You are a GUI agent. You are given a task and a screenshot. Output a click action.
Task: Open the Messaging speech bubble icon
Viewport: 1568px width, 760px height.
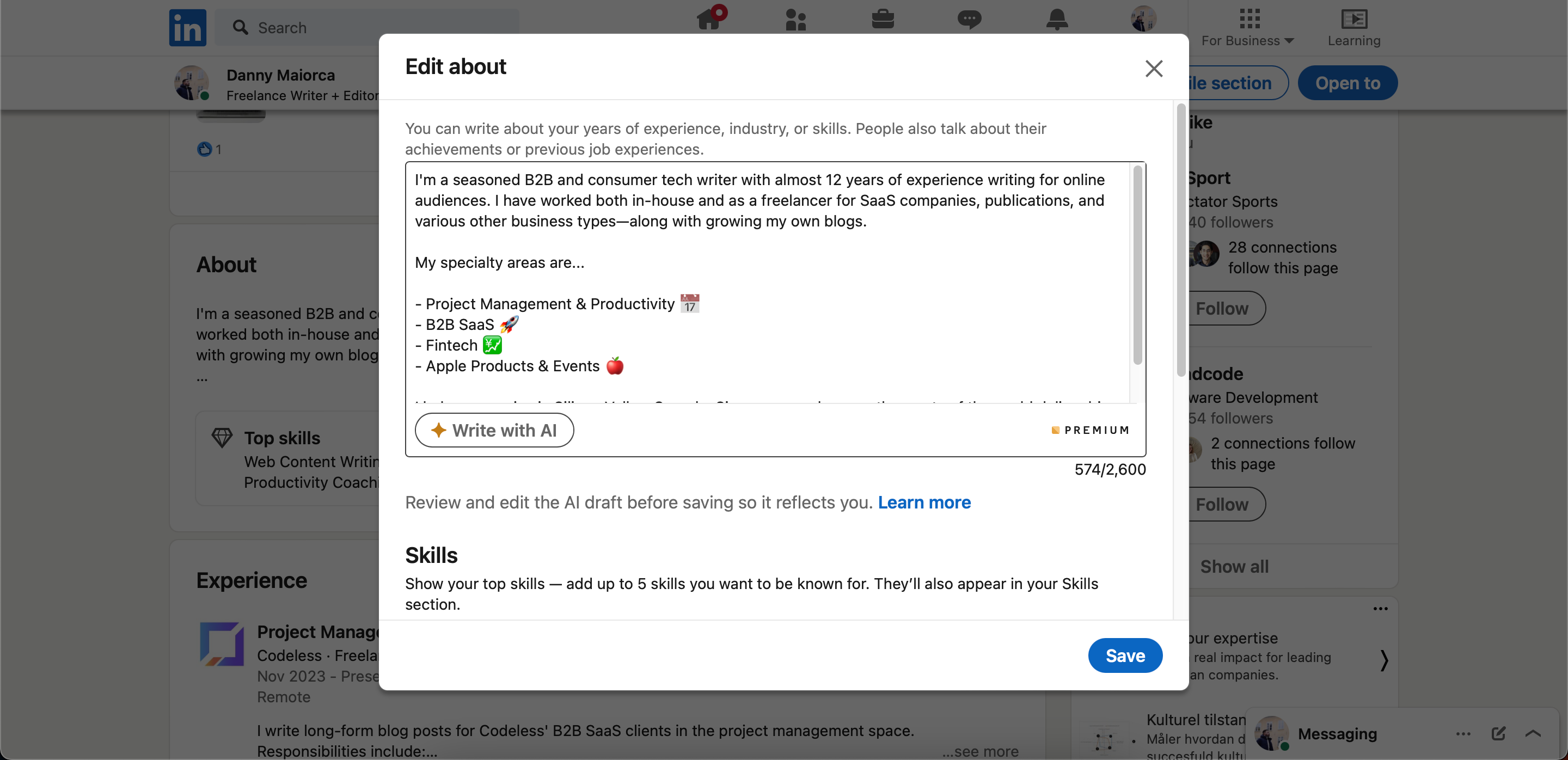click(x=969, y=20)
